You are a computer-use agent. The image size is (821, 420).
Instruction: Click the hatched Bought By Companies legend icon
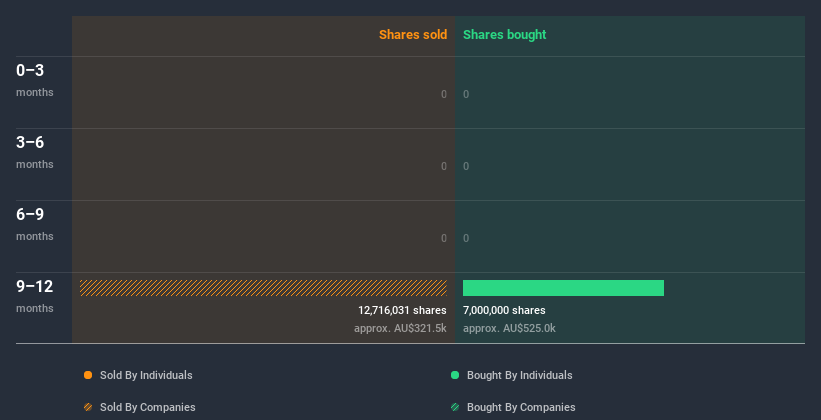click(455, 407)
